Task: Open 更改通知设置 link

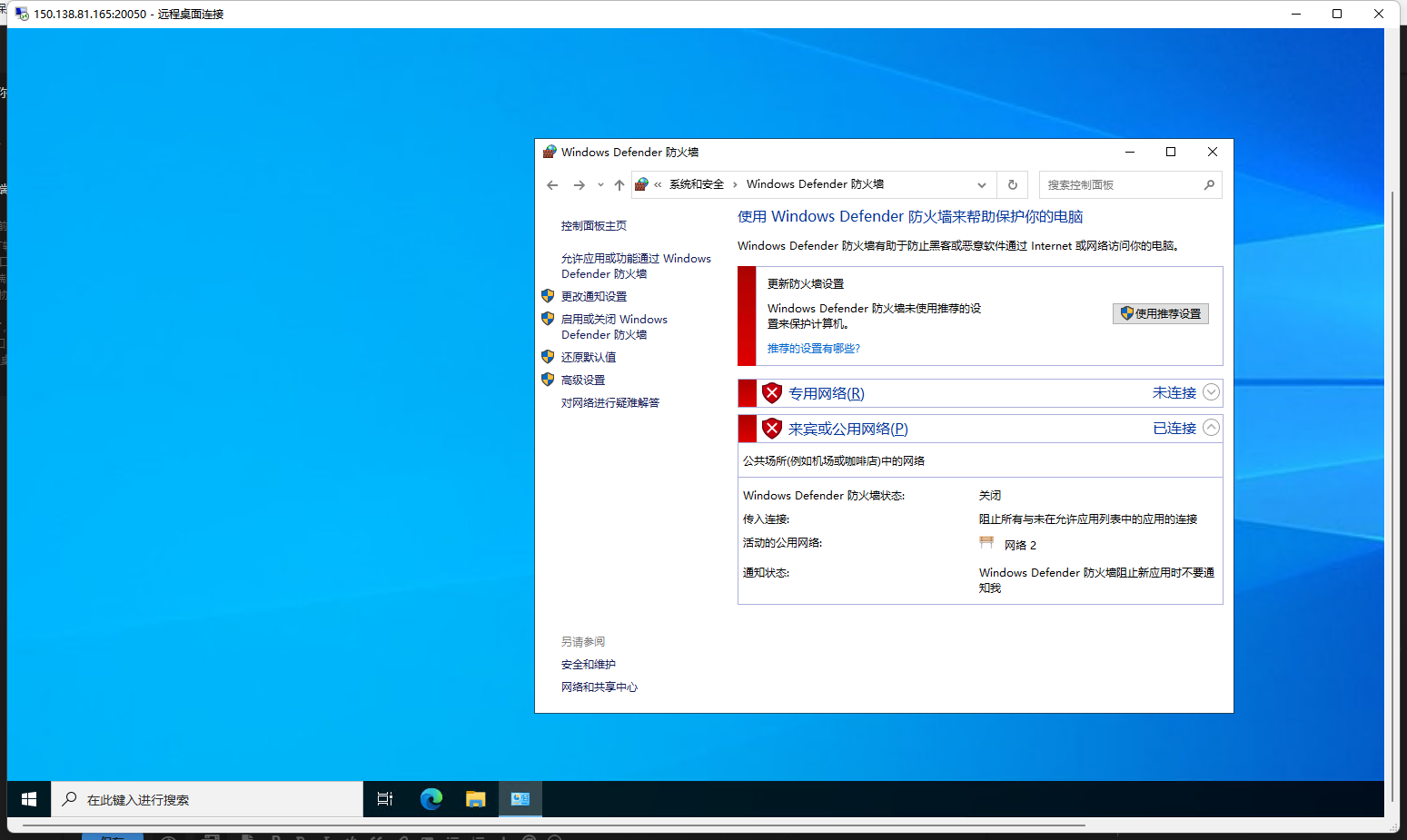Action: [x=594, y=297]
